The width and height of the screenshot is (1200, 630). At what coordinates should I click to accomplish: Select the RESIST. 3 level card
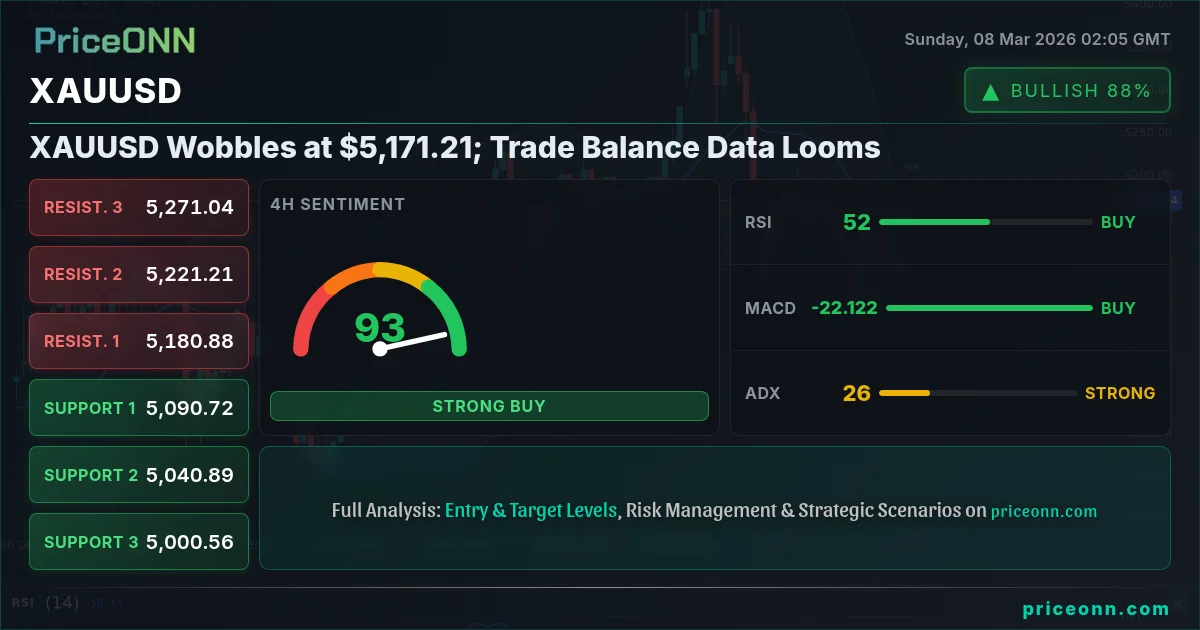(139, 207)
